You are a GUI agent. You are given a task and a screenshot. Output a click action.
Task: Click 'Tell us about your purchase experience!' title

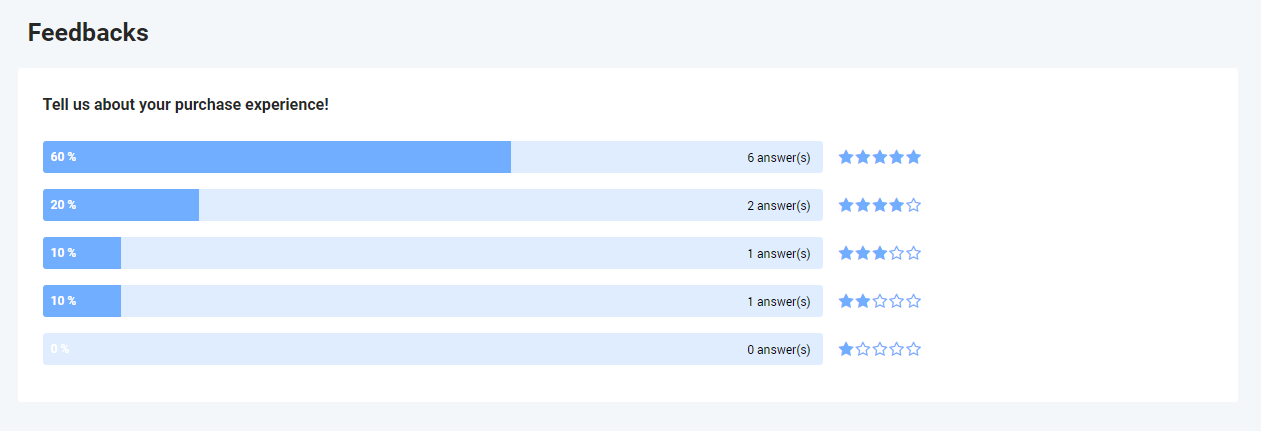tap(186, 104)
